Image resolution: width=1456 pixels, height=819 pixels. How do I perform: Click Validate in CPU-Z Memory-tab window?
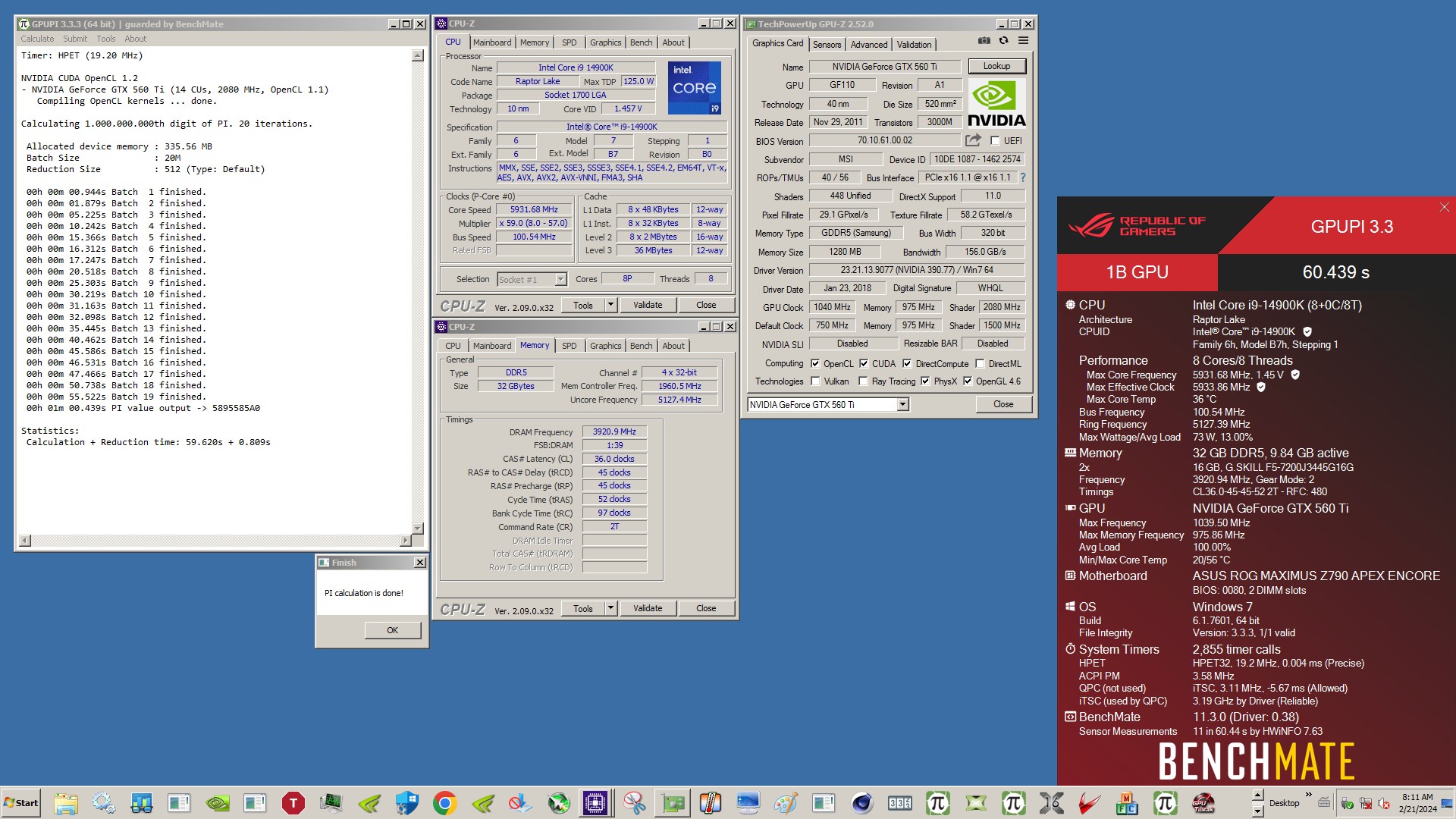(648, 608)
